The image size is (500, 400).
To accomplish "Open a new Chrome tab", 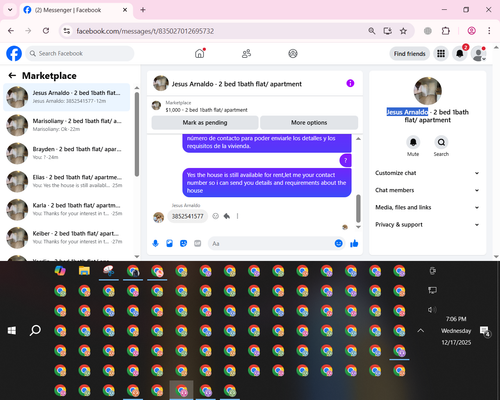I will tap(143, 10).
